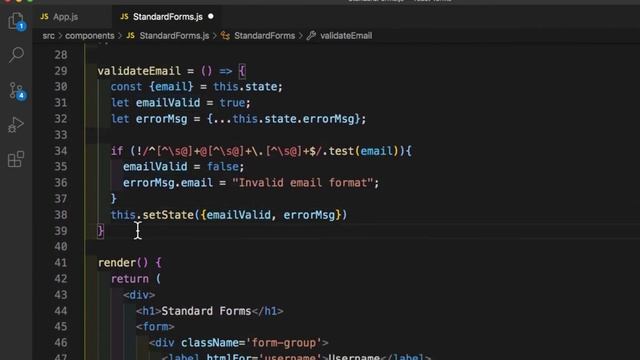Open the validateEmail breadcrumb symbol
The width and height of the screenshot is (640, 360).
click(x=346, y=36)
